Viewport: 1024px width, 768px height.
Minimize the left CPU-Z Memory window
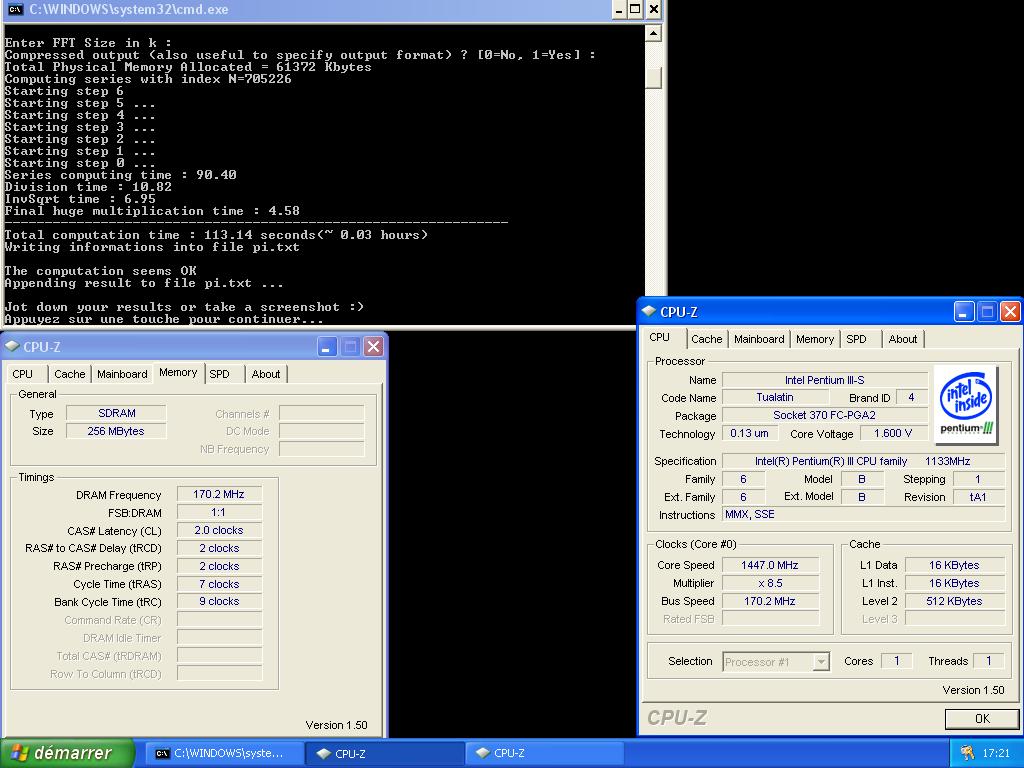pos(328,346)
